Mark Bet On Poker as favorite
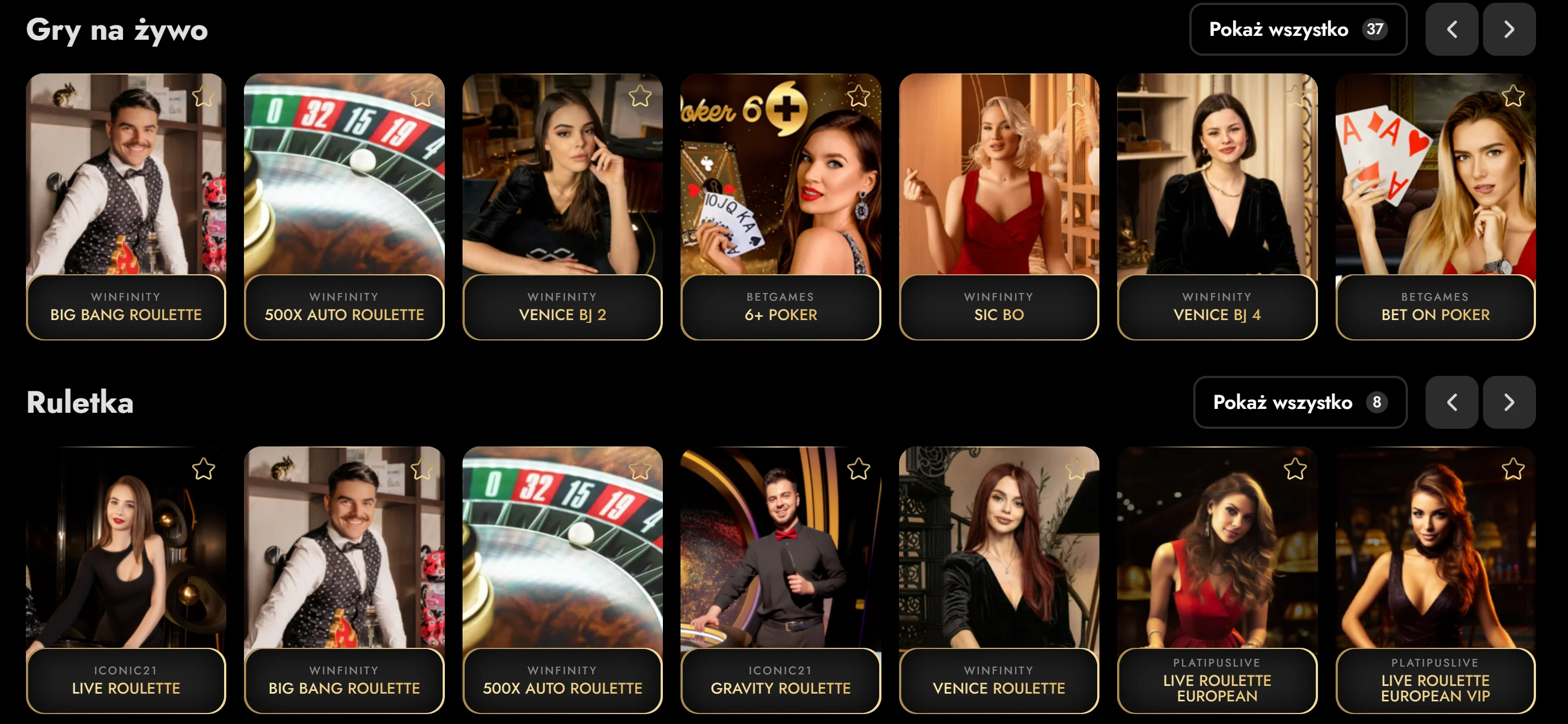The height and width of the screenshot is (724, 1568). pos(1513,96)
